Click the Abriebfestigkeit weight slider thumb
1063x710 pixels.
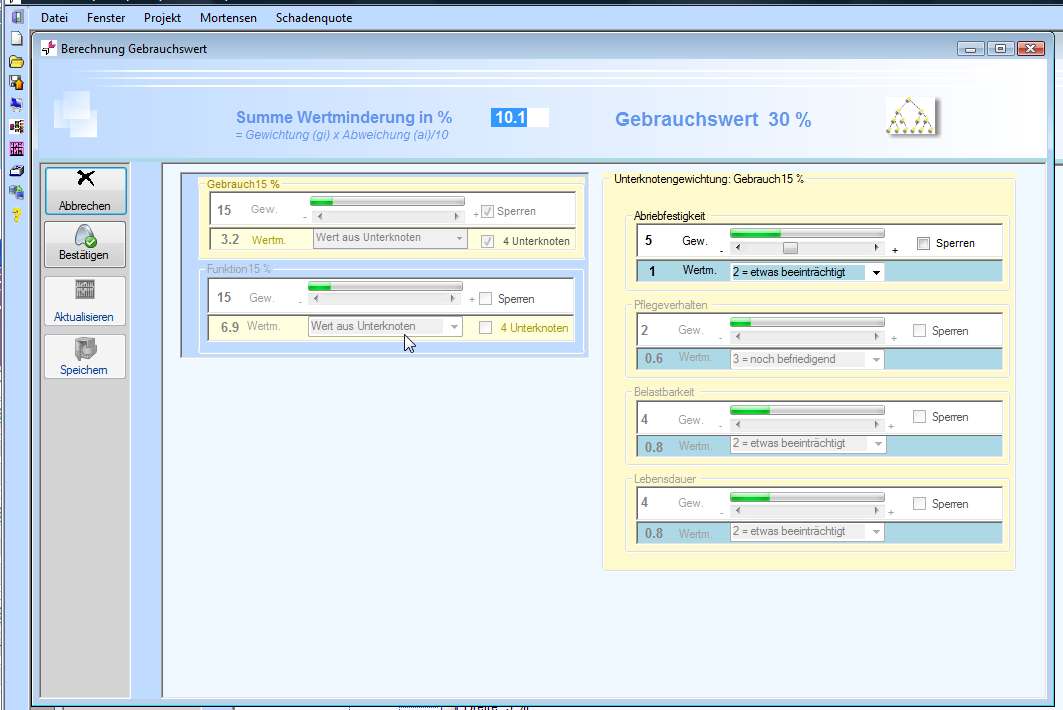tap(790, 248)
